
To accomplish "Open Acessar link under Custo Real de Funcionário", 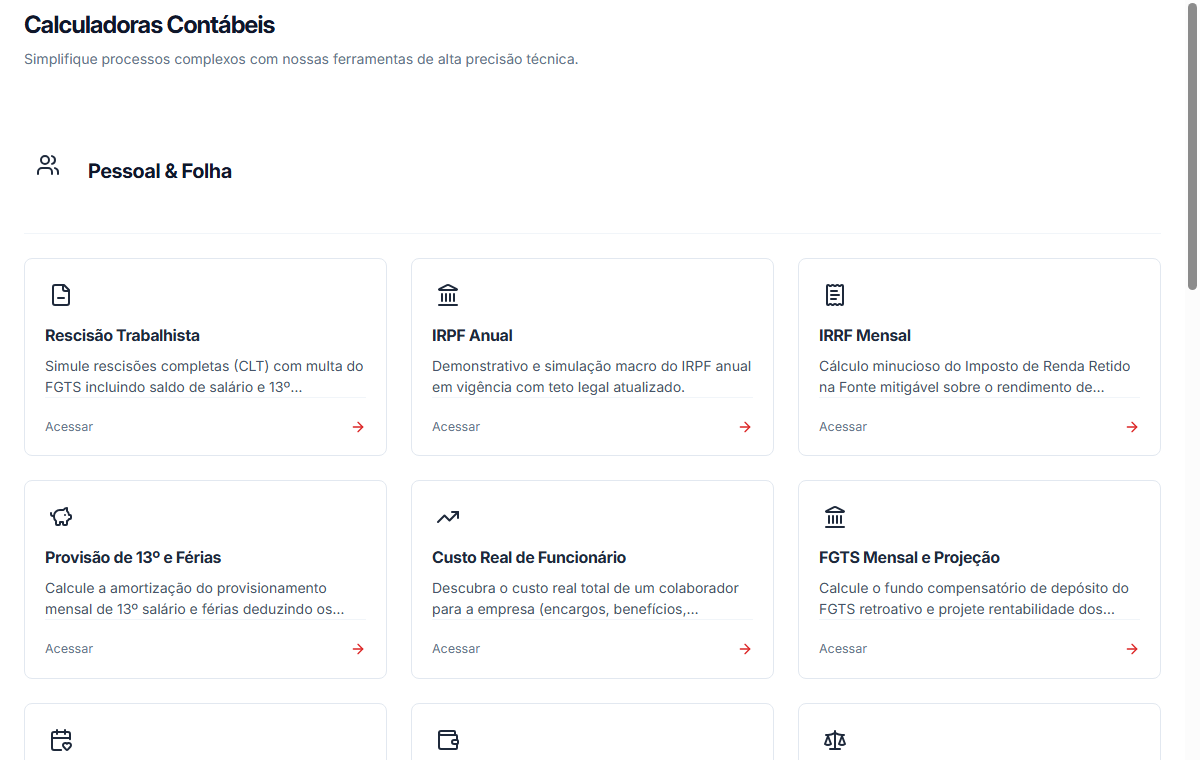I will tap(456, 649).
